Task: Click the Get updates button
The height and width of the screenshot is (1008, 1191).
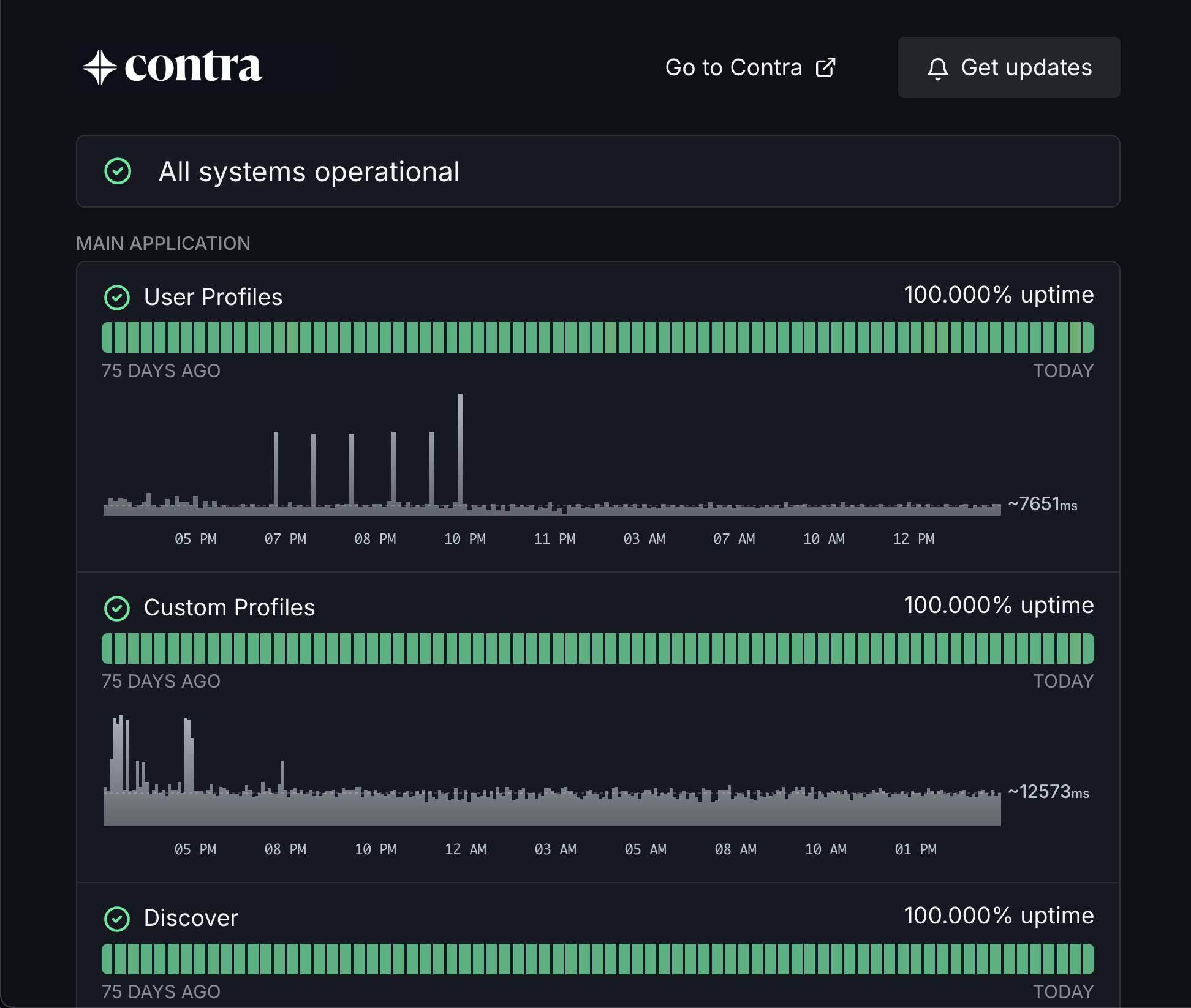Action: point(1009,67)
